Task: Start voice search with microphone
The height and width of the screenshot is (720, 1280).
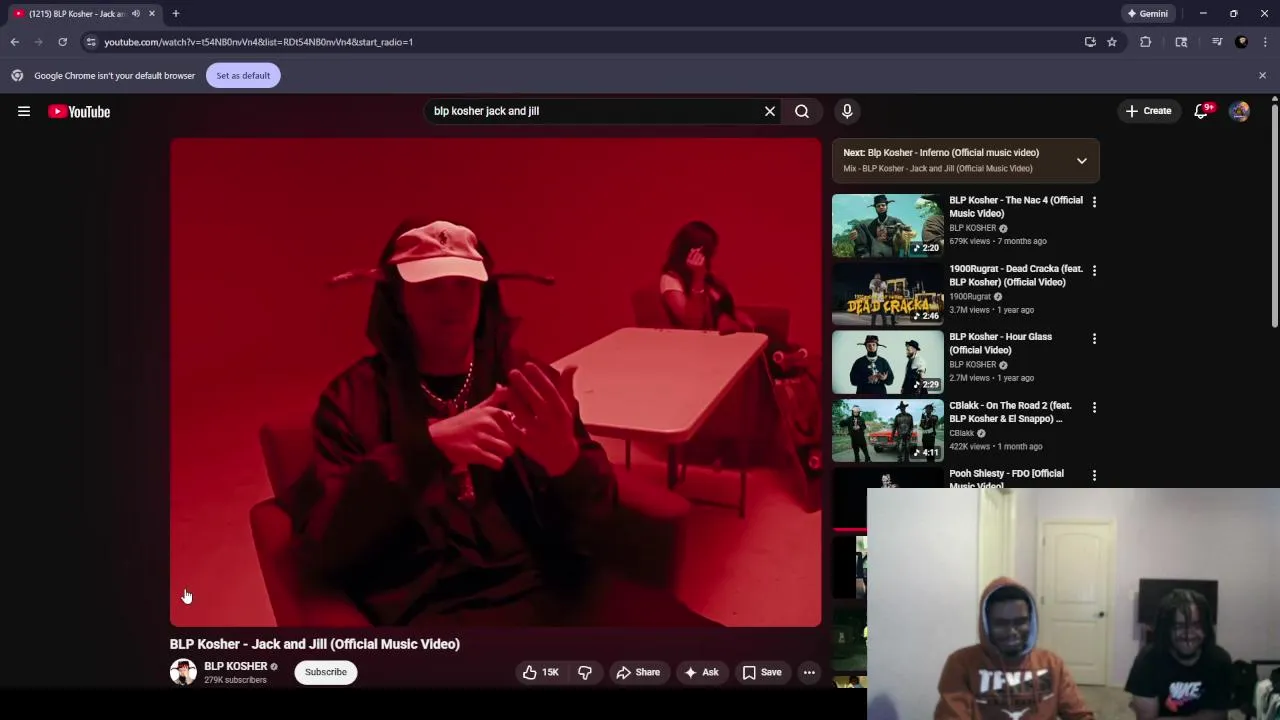Action: (x=847, y=111)
